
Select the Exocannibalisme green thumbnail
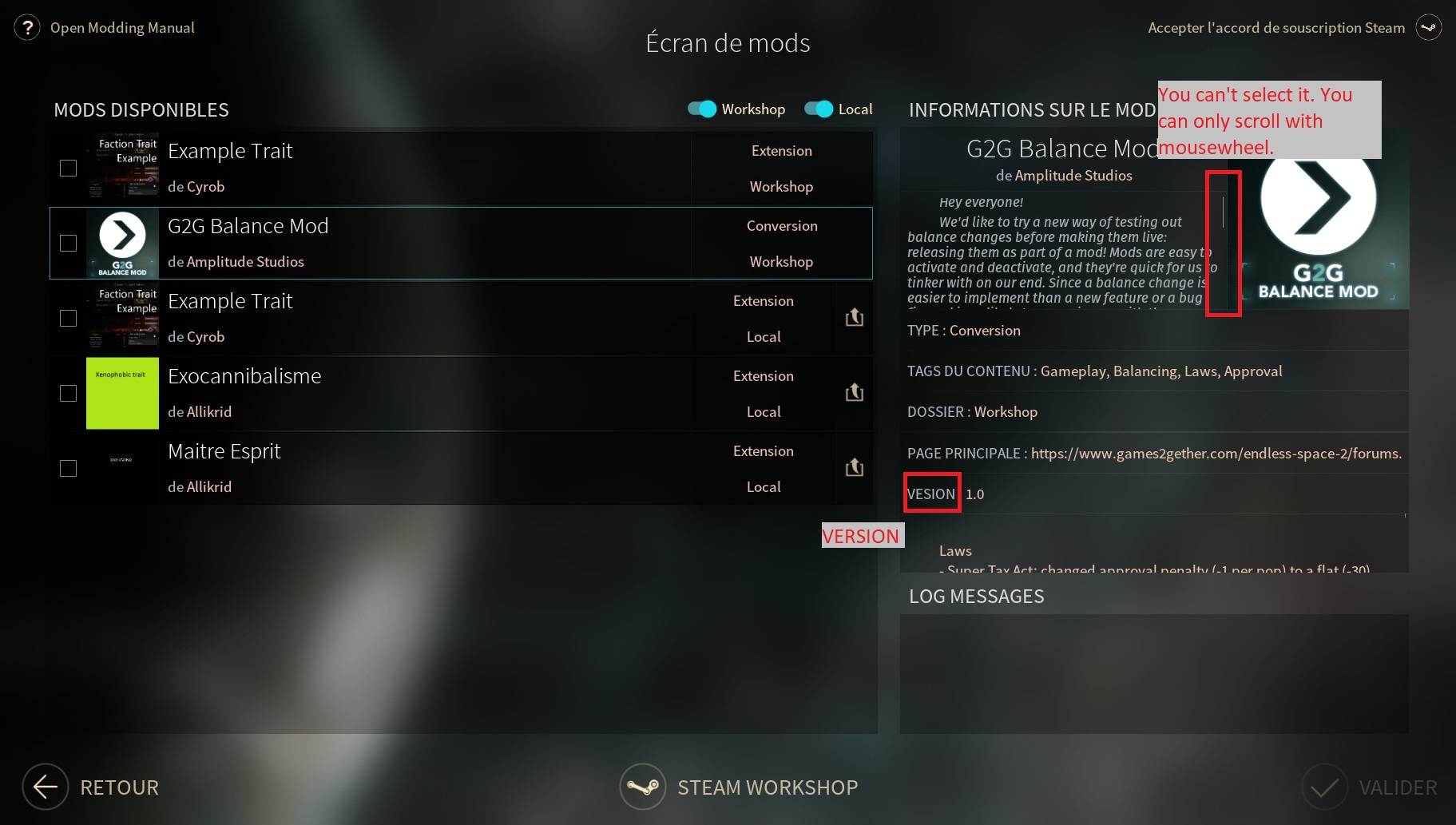(x=122, y=393)
